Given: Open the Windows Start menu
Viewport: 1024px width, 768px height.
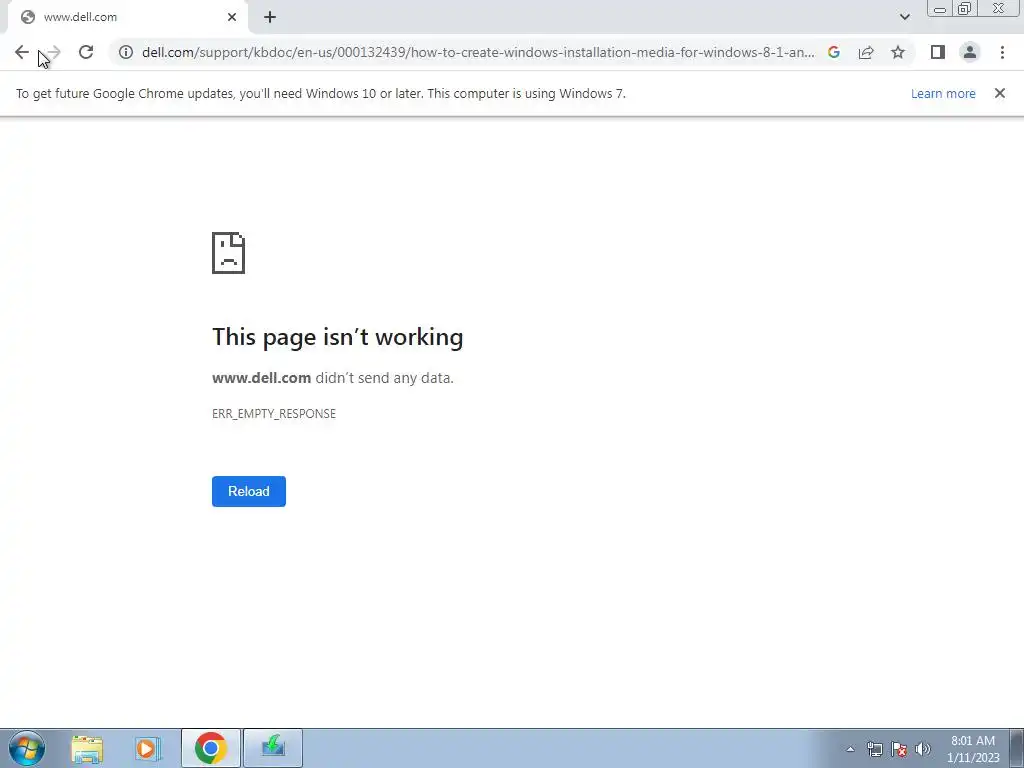Looking at the screenshot, I should (27, 748).
